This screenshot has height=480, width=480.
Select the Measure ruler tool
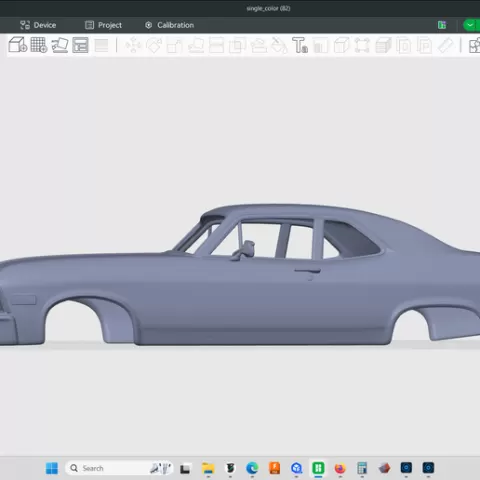[x=445, y=46]
